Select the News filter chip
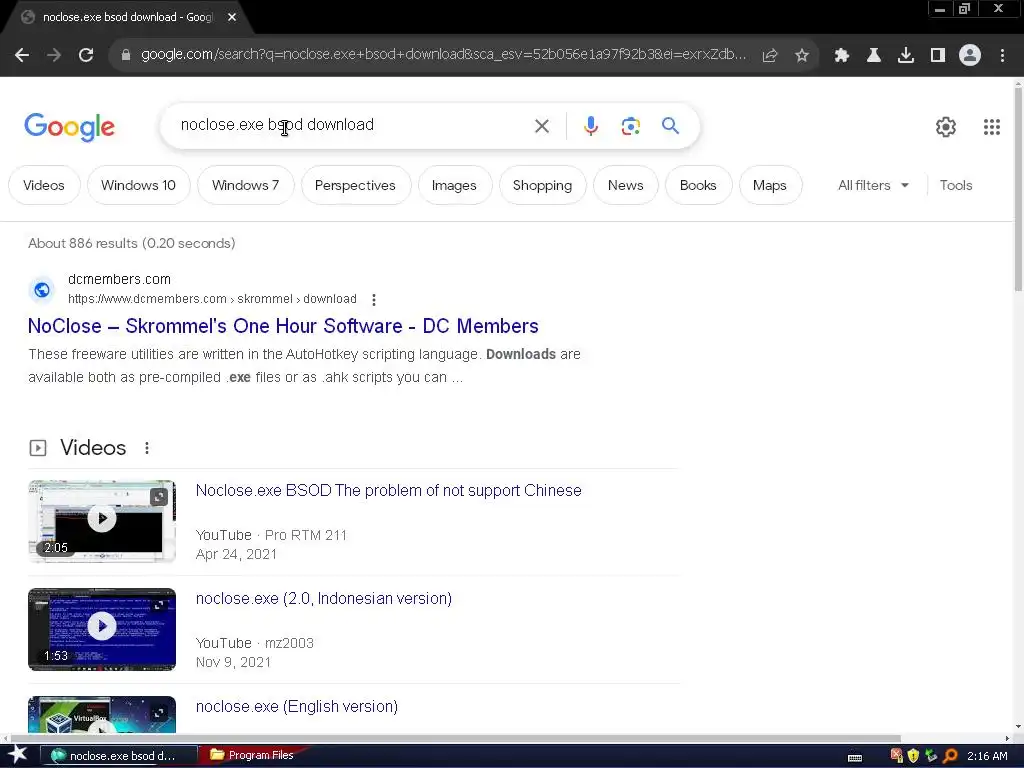Viewport: 1024px width, 768px height. 625,185
